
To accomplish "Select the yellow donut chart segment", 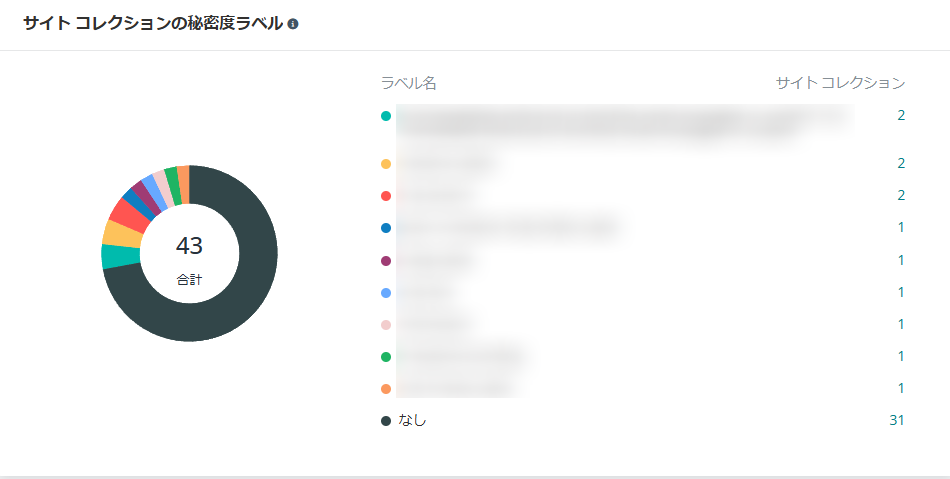I will [x=123, y=233].
